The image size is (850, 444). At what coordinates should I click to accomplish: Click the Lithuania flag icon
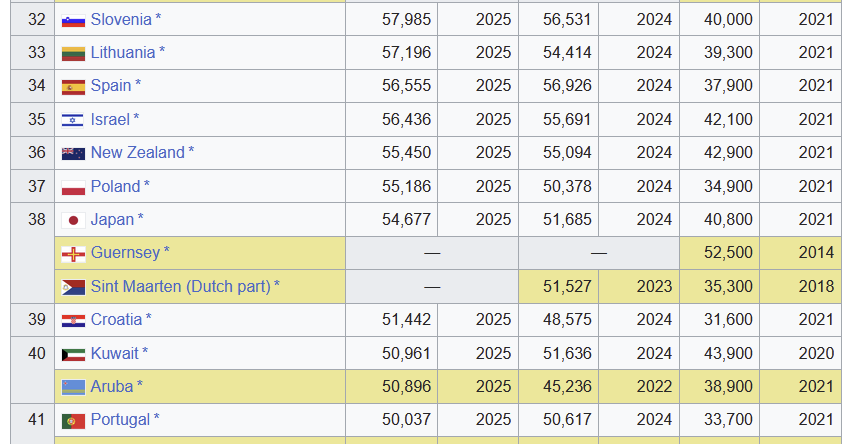(x=73, y=53)
